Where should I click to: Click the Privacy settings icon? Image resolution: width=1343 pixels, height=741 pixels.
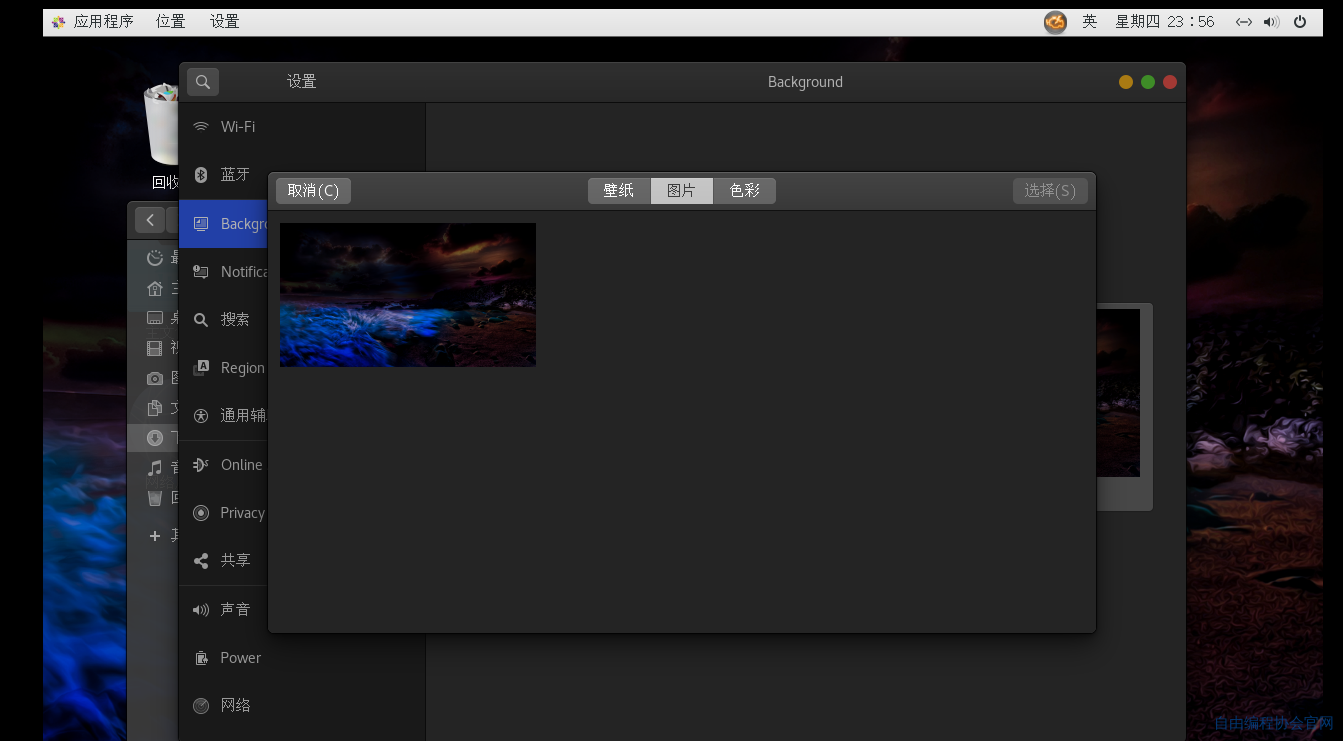click(201, 513)
